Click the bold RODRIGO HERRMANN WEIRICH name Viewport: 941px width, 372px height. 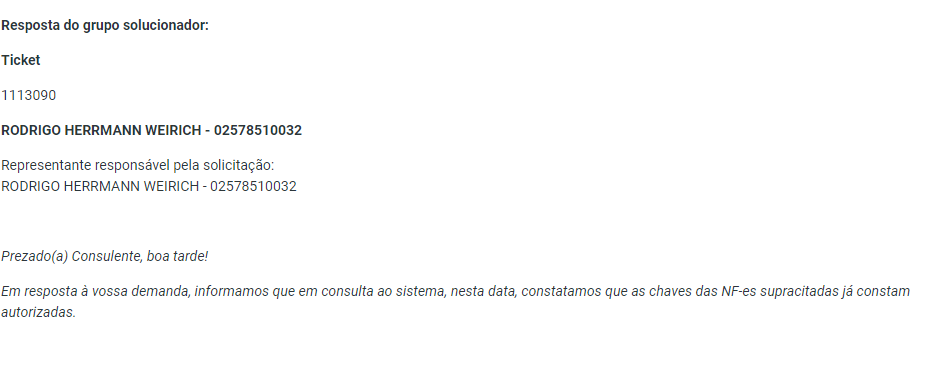tap(101, 130)
